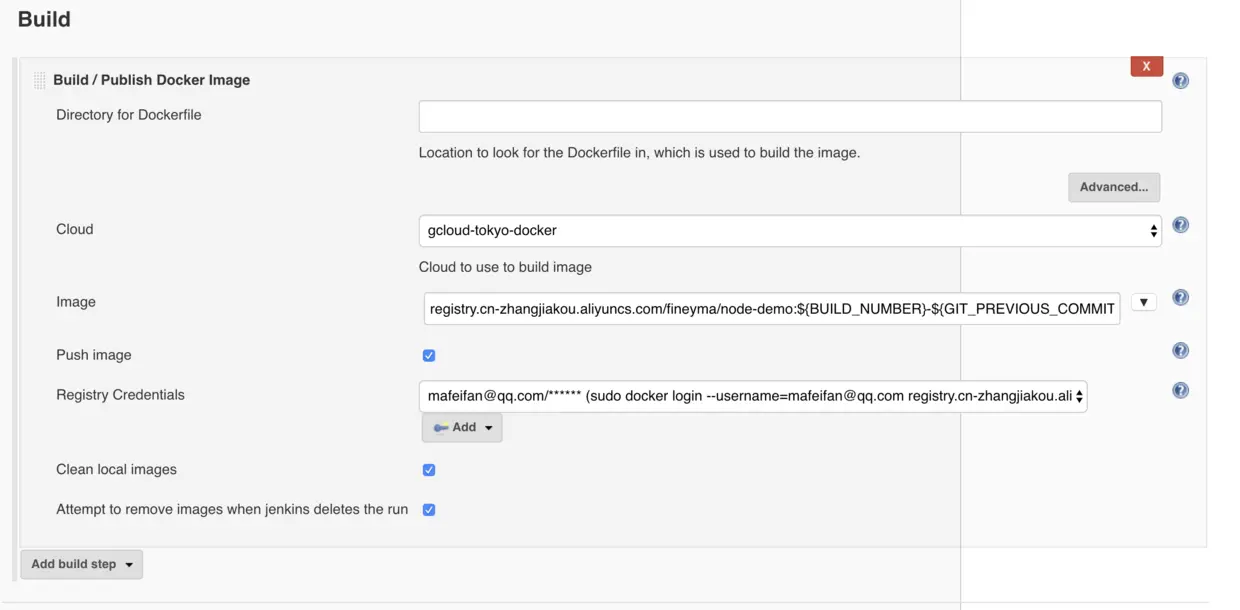Click the 'Attempt to remove images' label text
This screenshot has height=610, width=1240.
click(232, 509)
